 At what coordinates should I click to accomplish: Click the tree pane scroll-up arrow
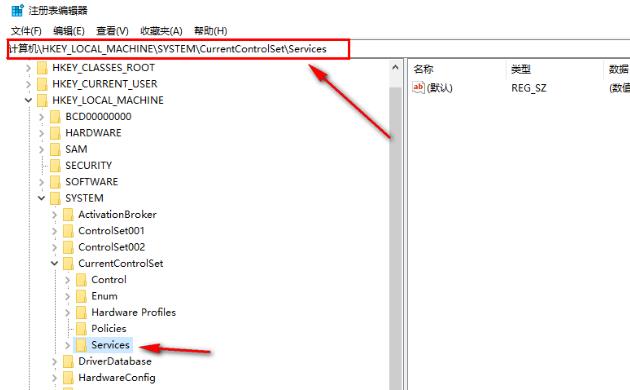click(395, 67)
